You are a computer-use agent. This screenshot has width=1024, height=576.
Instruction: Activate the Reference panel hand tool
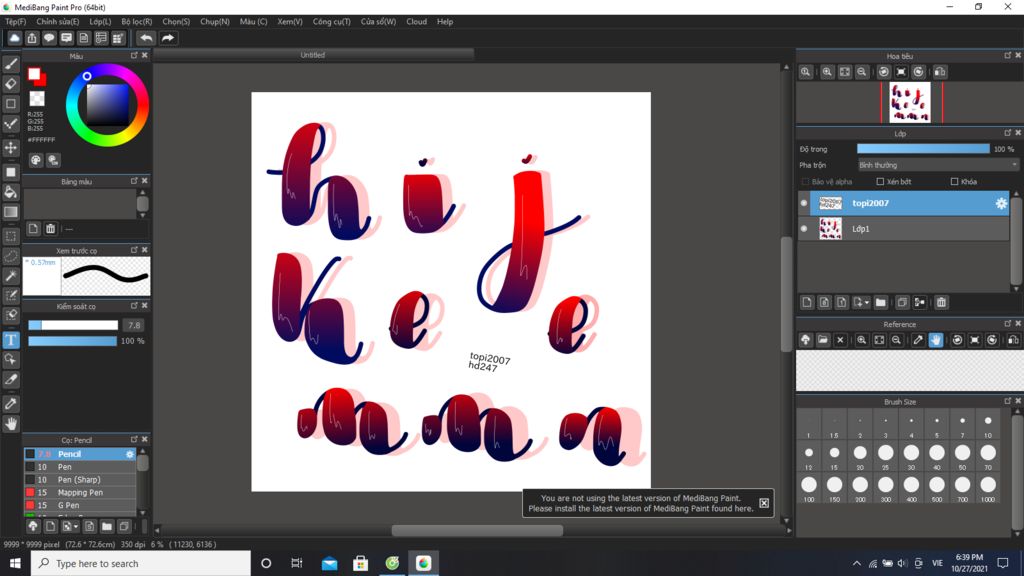(x=936, y=340)
